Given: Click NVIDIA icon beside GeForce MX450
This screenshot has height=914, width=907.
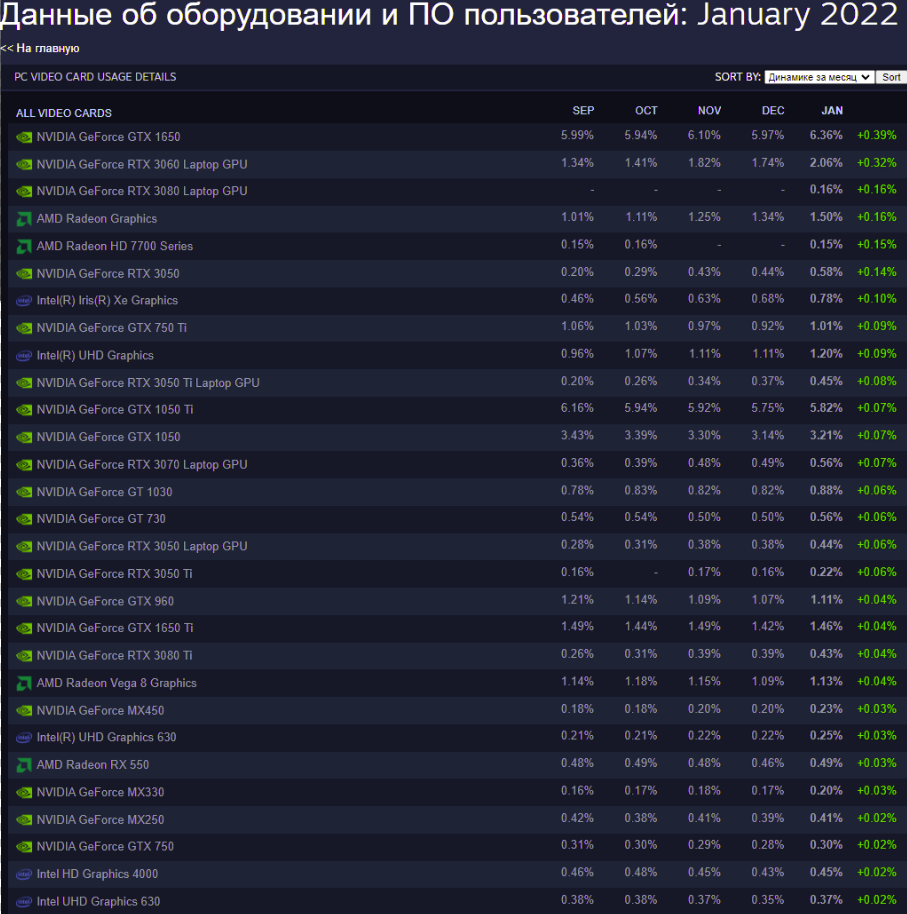Looking at the screenshot, I should pyautogui.click(x=24, y=711).
